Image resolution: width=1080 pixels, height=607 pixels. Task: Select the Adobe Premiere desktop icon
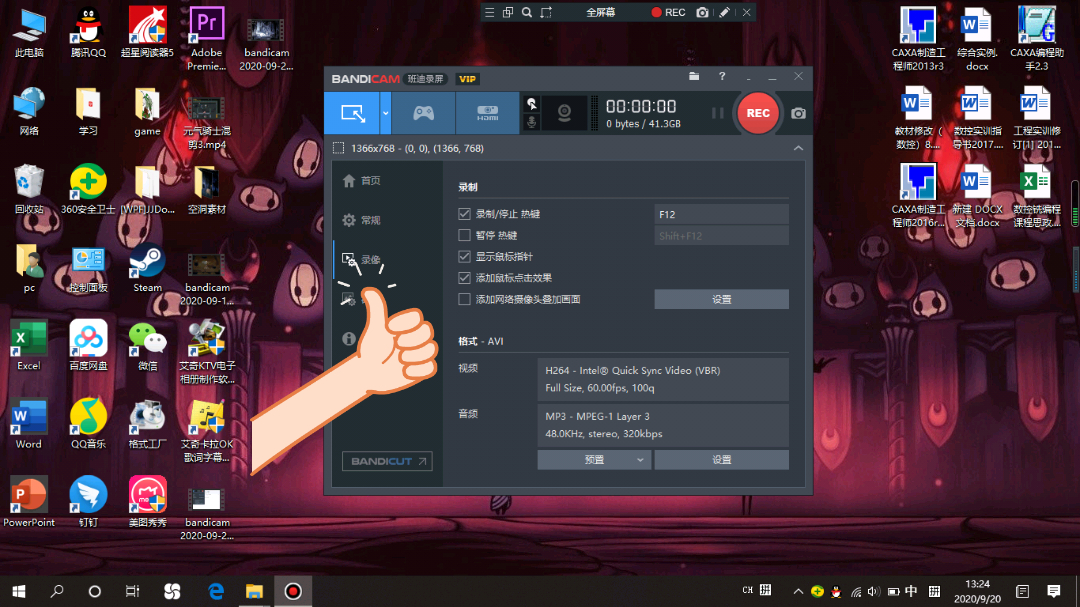click(x=207, y=39)
